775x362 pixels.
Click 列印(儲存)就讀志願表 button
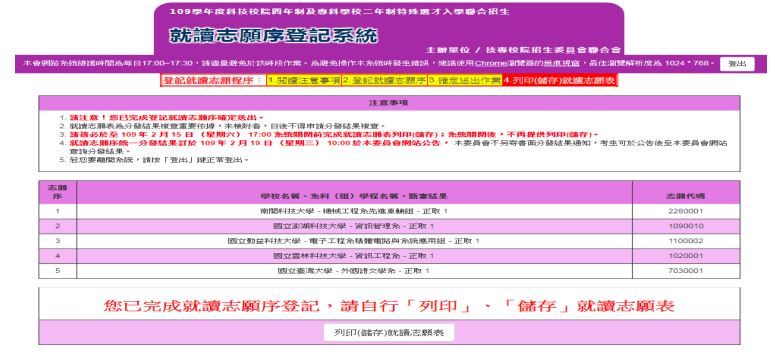point(389,332)
